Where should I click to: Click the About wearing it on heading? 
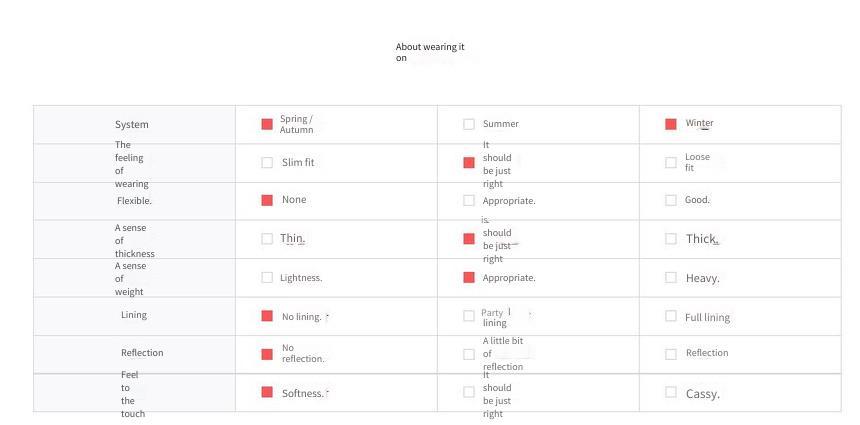[x=430, y=52]
